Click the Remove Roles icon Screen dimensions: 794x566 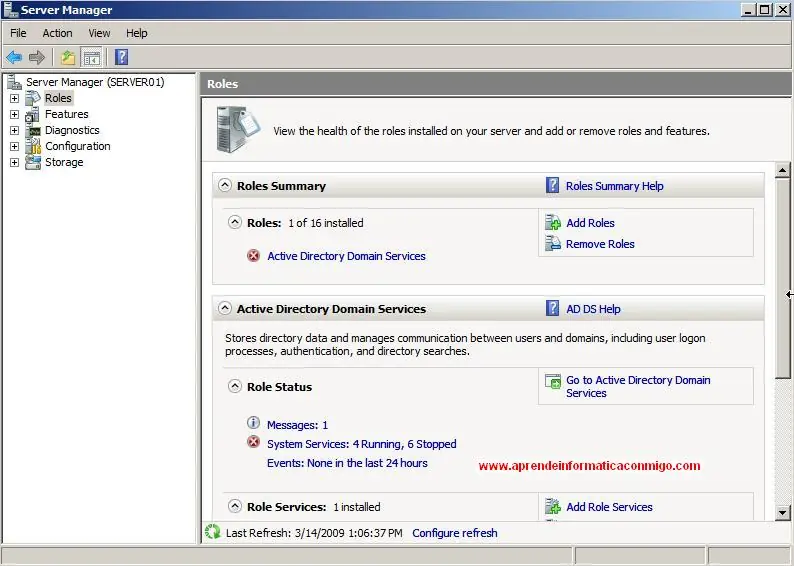pos(552,244)
